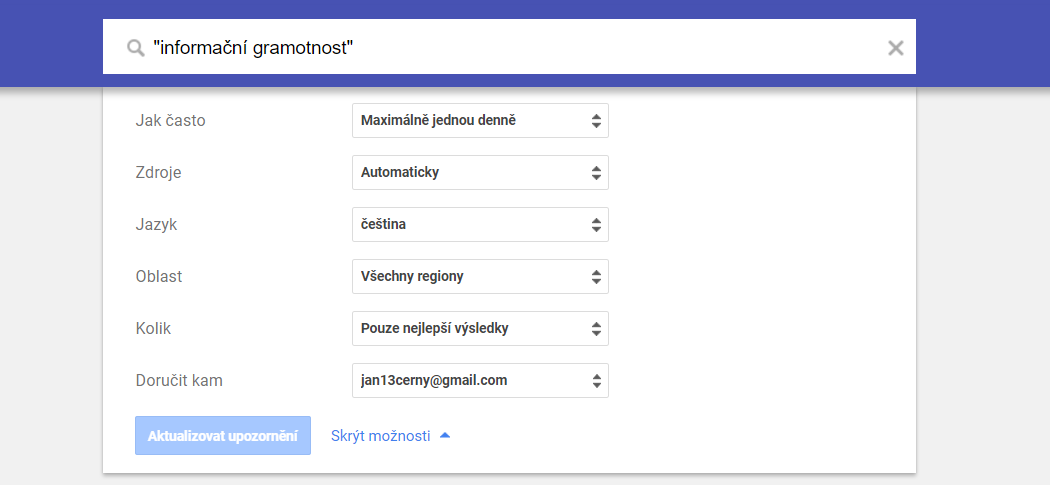Open the Automaticky sources dropdown
1050x485 pixels.
(480, 173)
